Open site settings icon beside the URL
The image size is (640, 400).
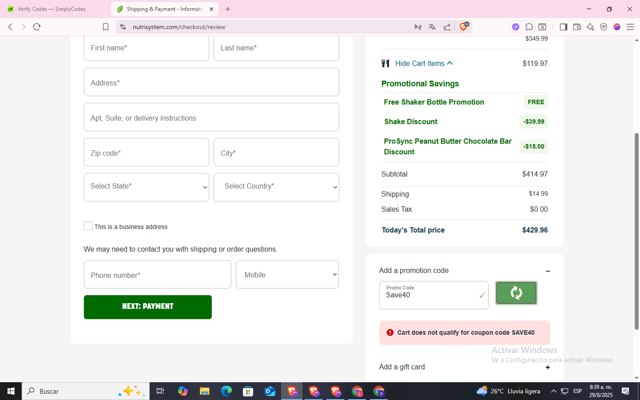123,27
